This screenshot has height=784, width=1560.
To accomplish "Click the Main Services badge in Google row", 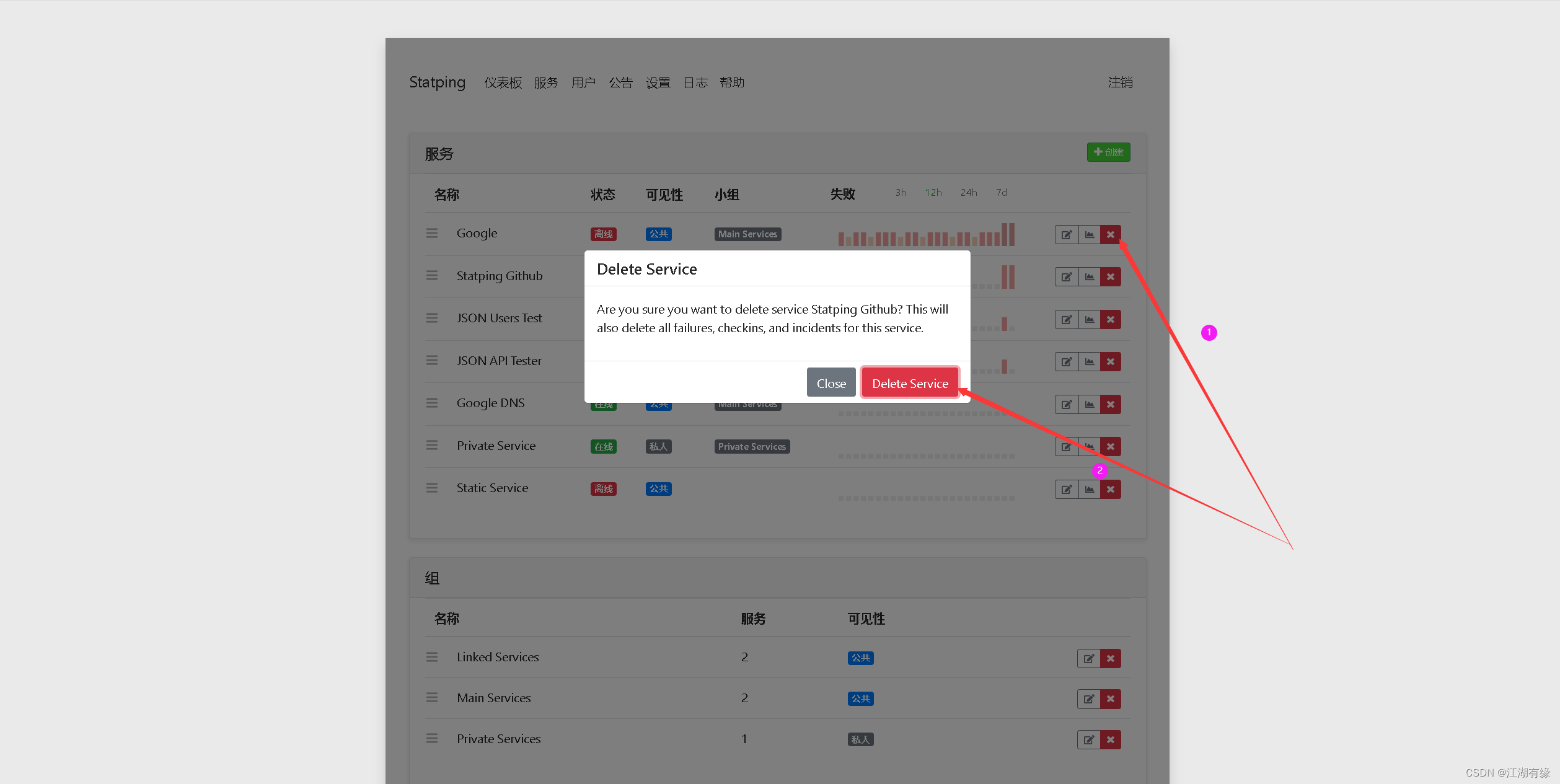I will [x=747, y=234].
